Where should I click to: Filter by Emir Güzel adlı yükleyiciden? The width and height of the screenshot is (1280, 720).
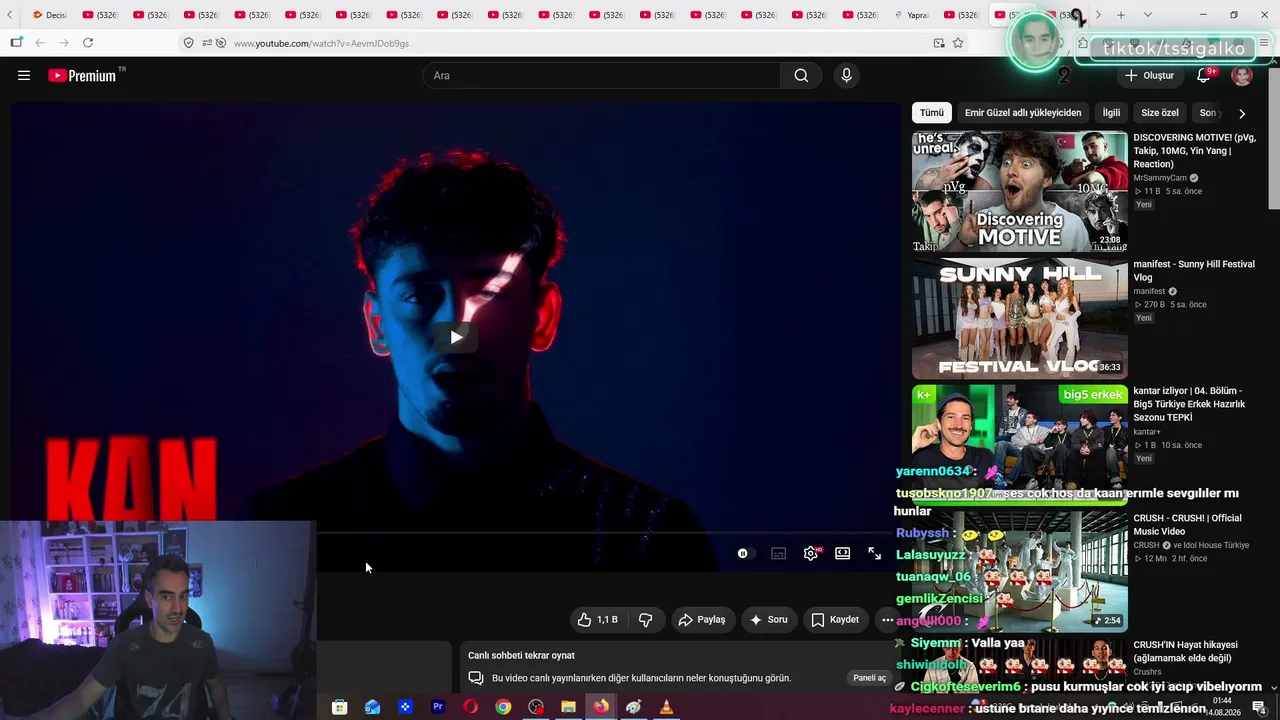pos(1023,113)
